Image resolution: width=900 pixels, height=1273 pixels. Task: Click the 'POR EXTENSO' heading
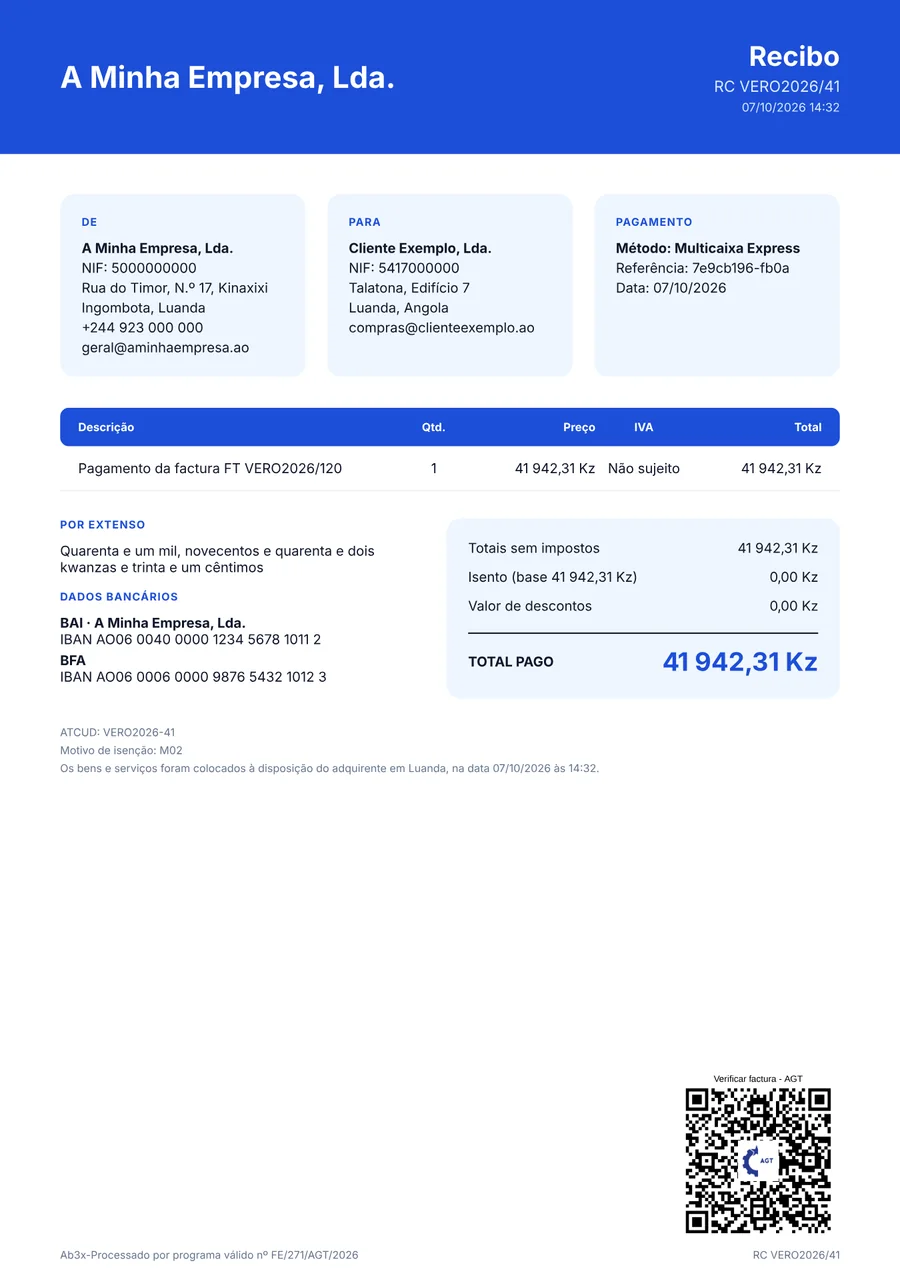103,525
